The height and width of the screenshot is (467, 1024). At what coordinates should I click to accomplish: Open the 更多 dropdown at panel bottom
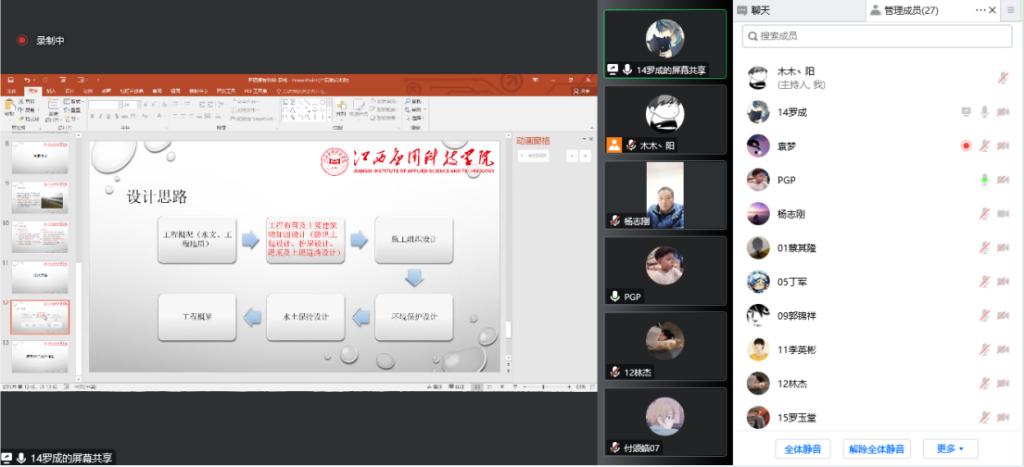[949, 449]
